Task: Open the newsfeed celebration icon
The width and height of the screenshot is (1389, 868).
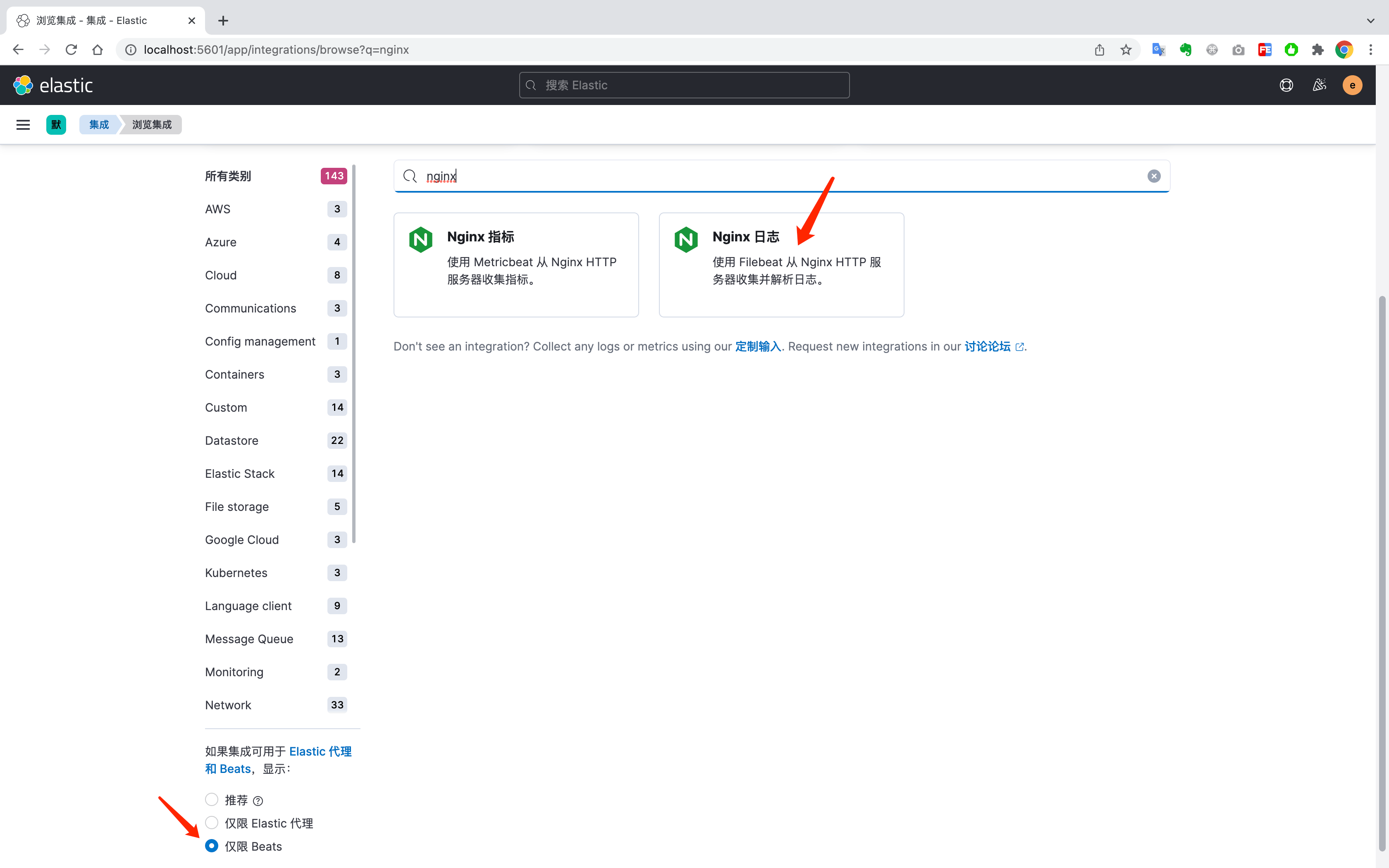Action: [1320, 85]
